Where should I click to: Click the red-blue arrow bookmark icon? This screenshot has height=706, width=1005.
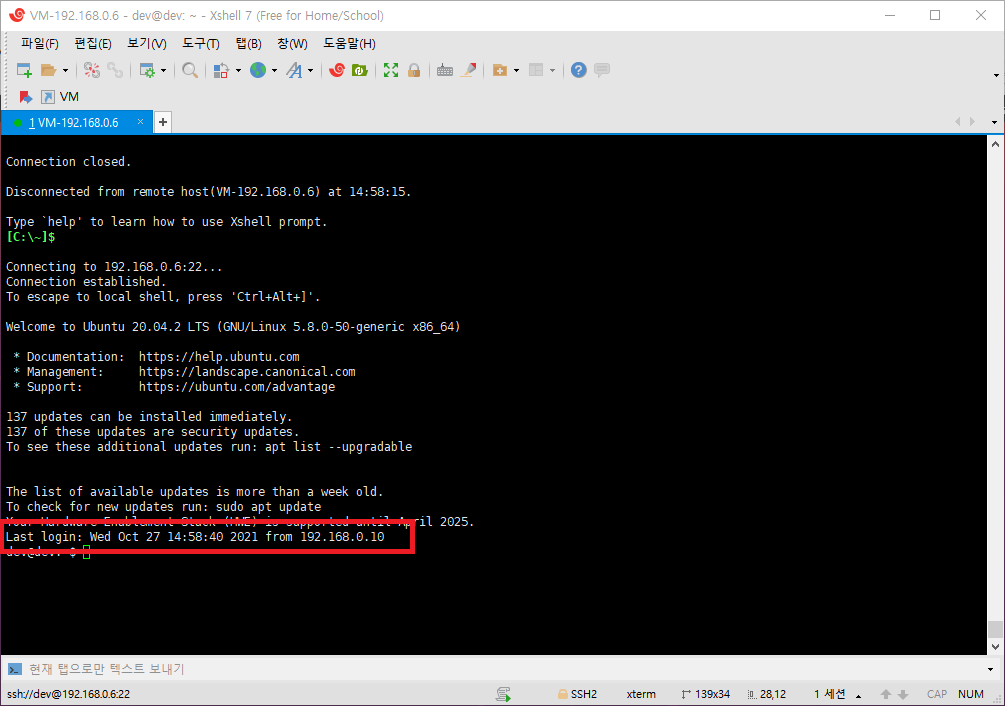click(26, 97)
